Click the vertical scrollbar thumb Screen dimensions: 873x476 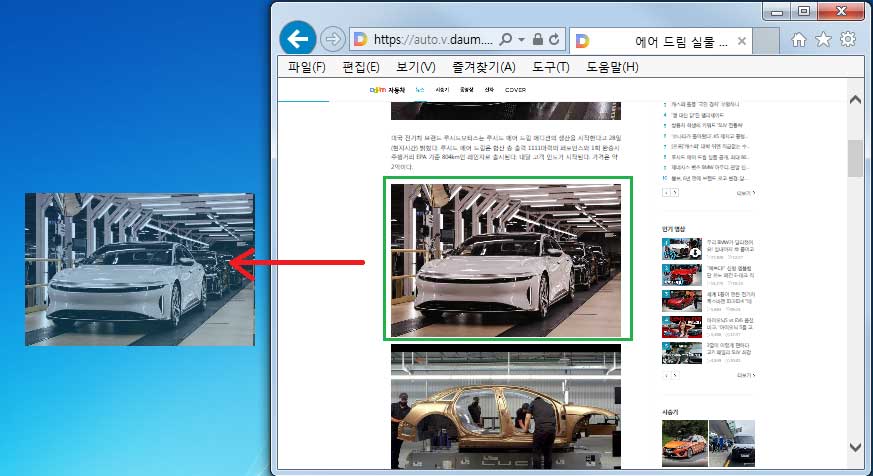point(855,159)
